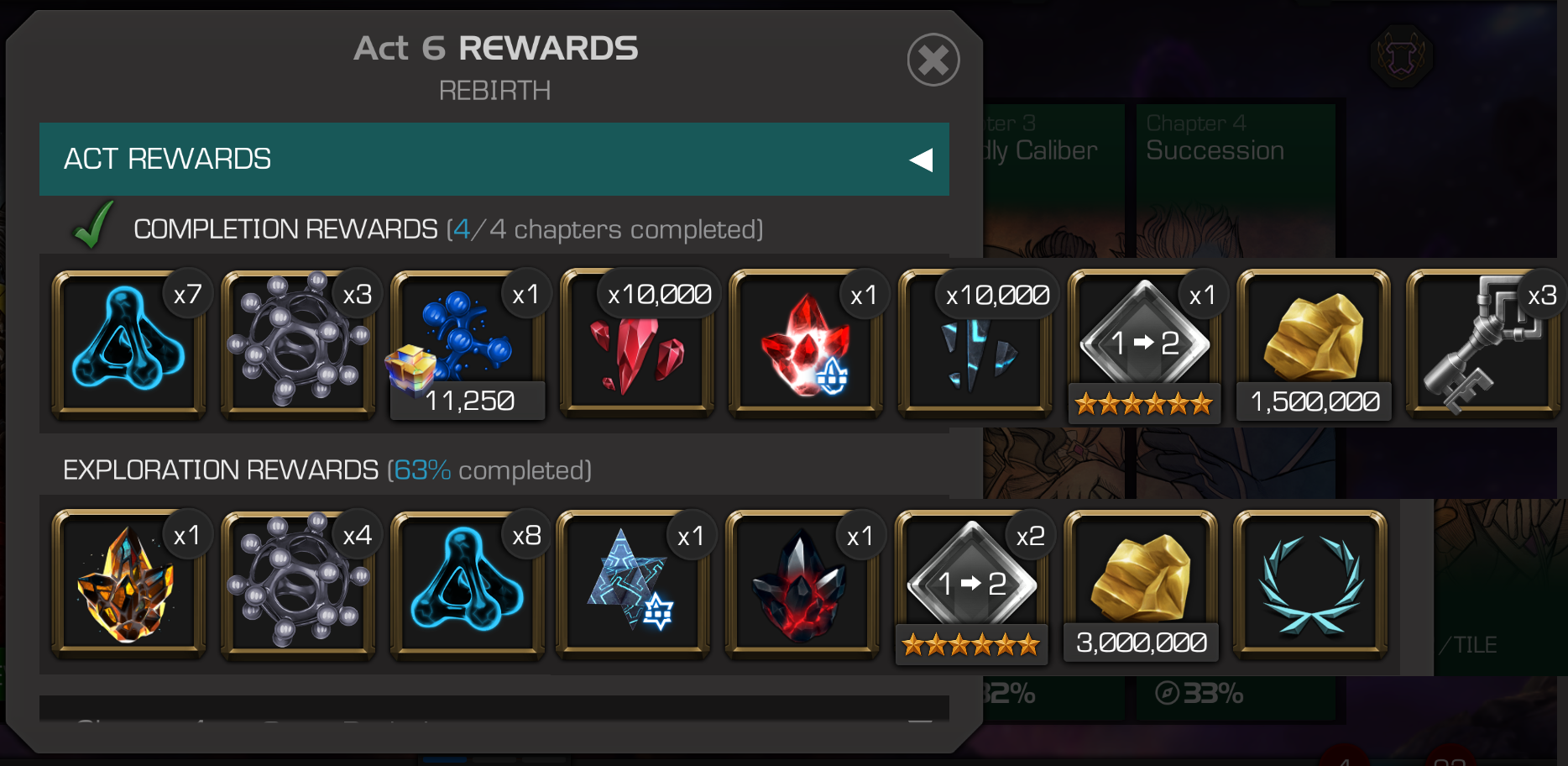Collapse the ACT REWARDS section arrow
The height and width of the screenshot is (766, 1568).
point(921,160)
